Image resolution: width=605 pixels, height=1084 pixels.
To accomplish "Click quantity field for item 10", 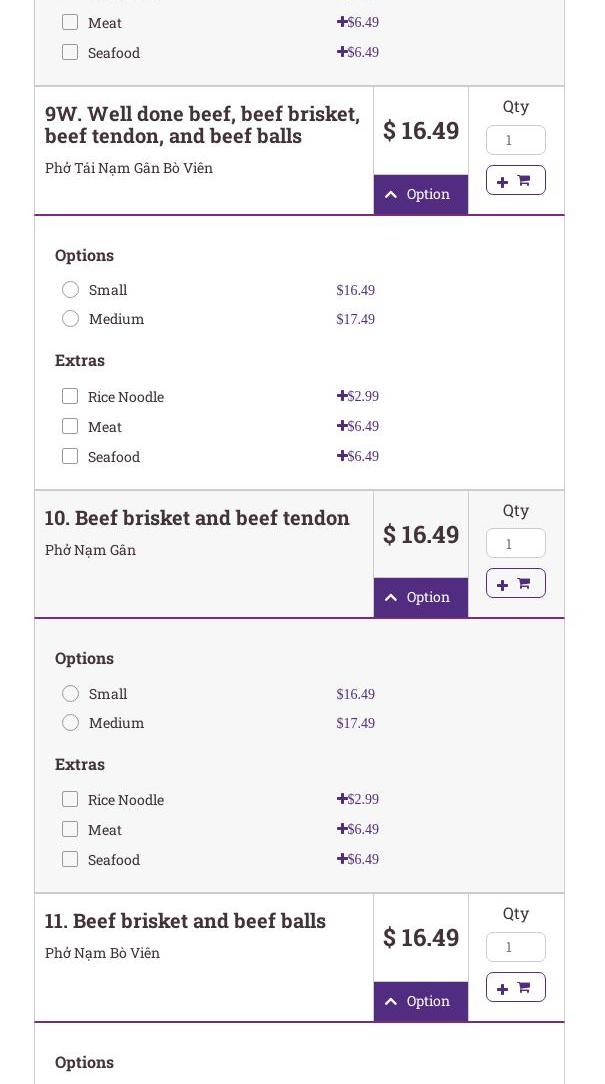I will click(x=515, y=544).
